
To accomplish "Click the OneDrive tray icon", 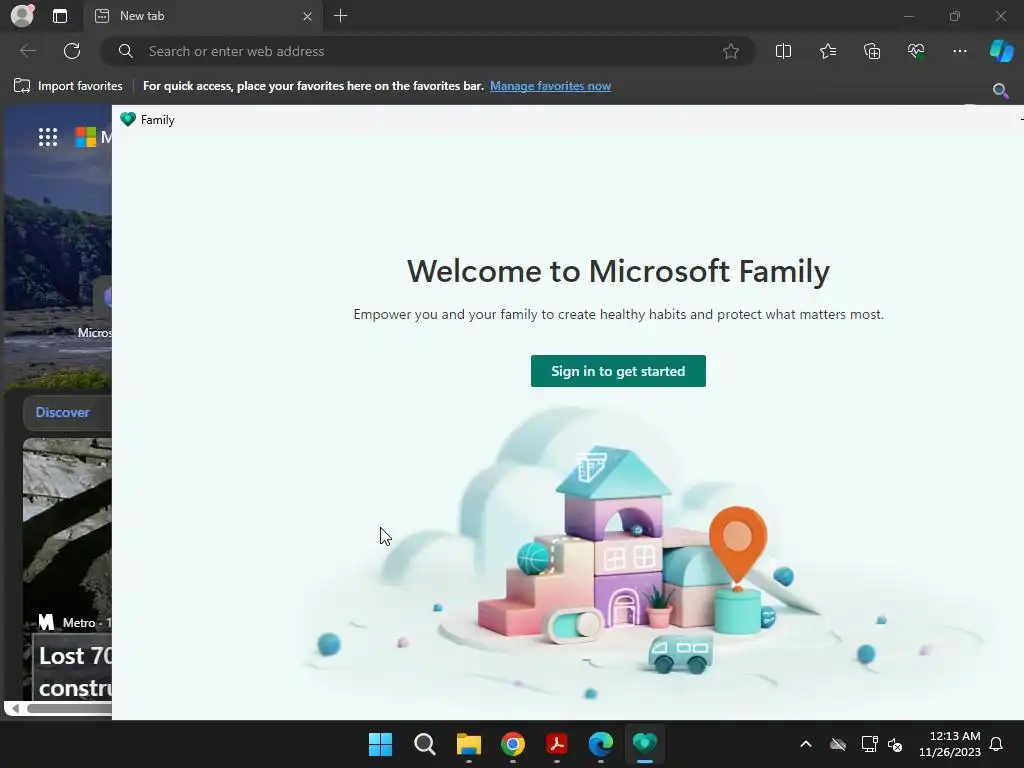I will click(838, 744).
